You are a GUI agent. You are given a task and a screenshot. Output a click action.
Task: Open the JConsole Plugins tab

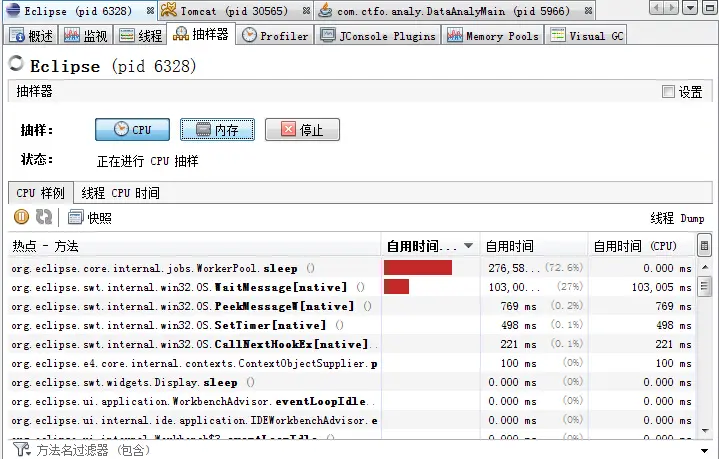pyautogui.click(x=378, y=35)
